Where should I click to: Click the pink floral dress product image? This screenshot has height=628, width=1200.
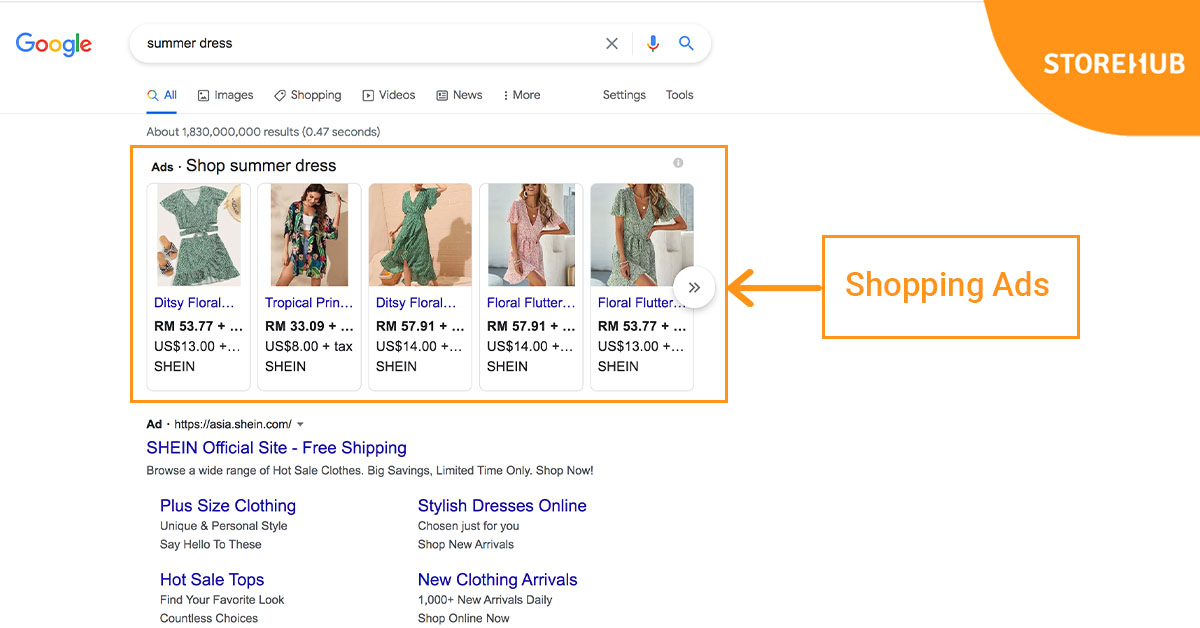click(531, 235)
